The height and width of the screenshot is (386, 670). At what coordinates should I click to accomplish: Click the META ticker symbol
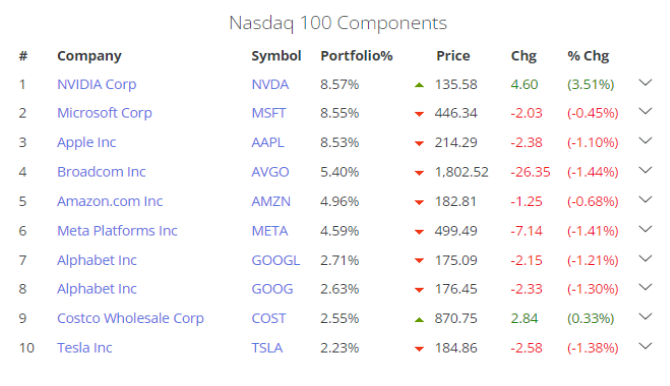coord(270,231)
